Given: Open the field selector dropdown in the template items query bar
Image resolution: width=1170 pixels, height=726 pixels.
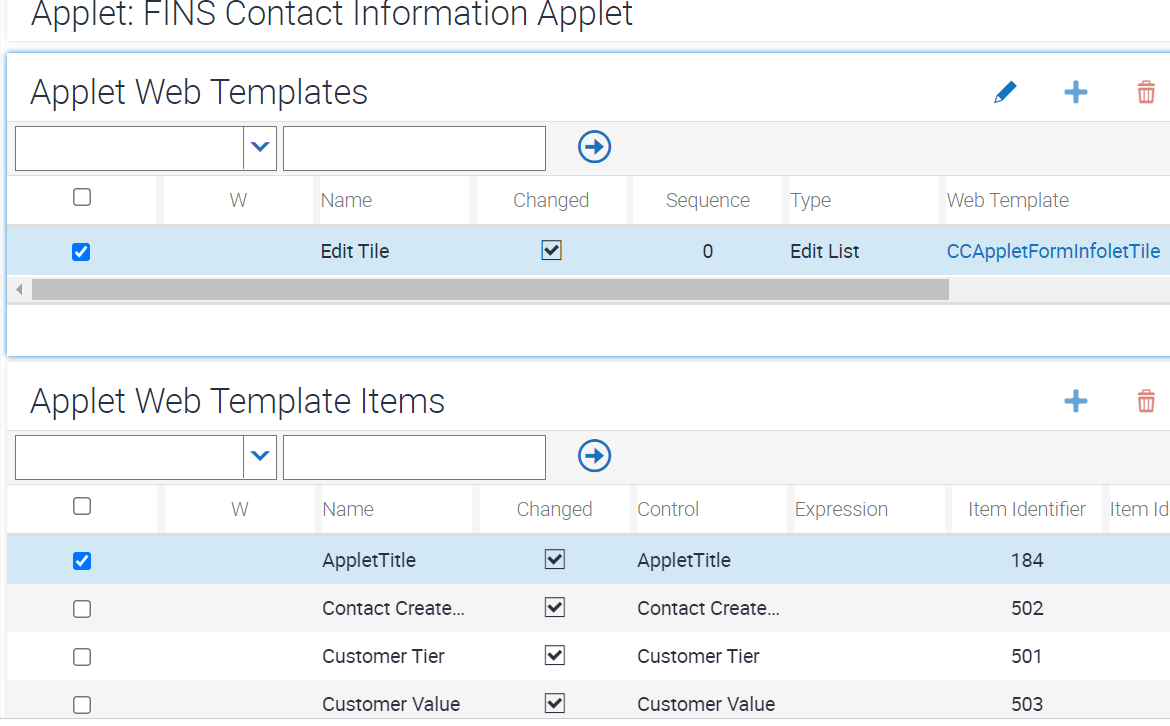Looking at the screenshot, I should click(260, 457).
